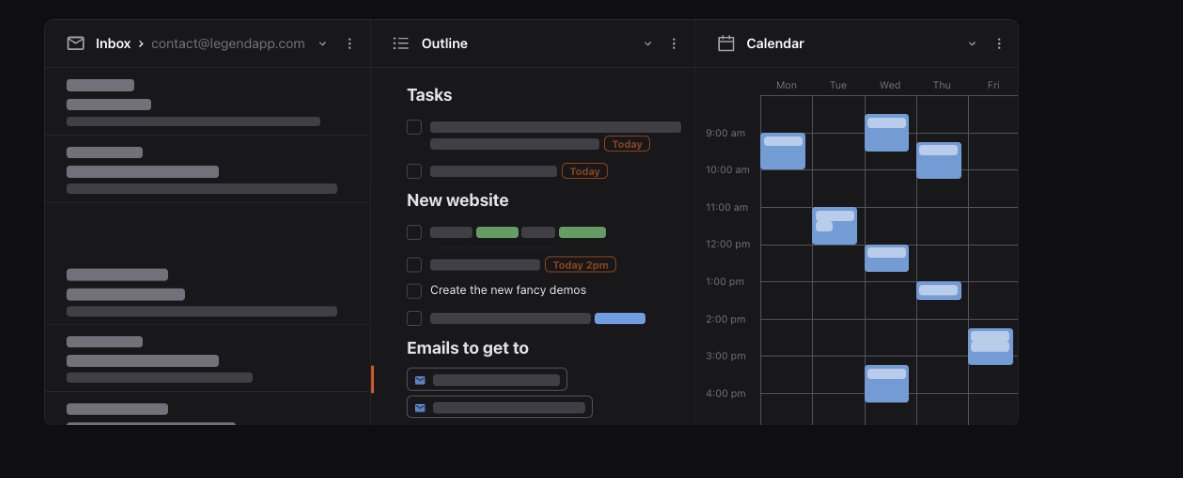Click the Calendar icon in panel header
The height and width of the screenshot is (478, 1183).
click(x=726, y=44)
